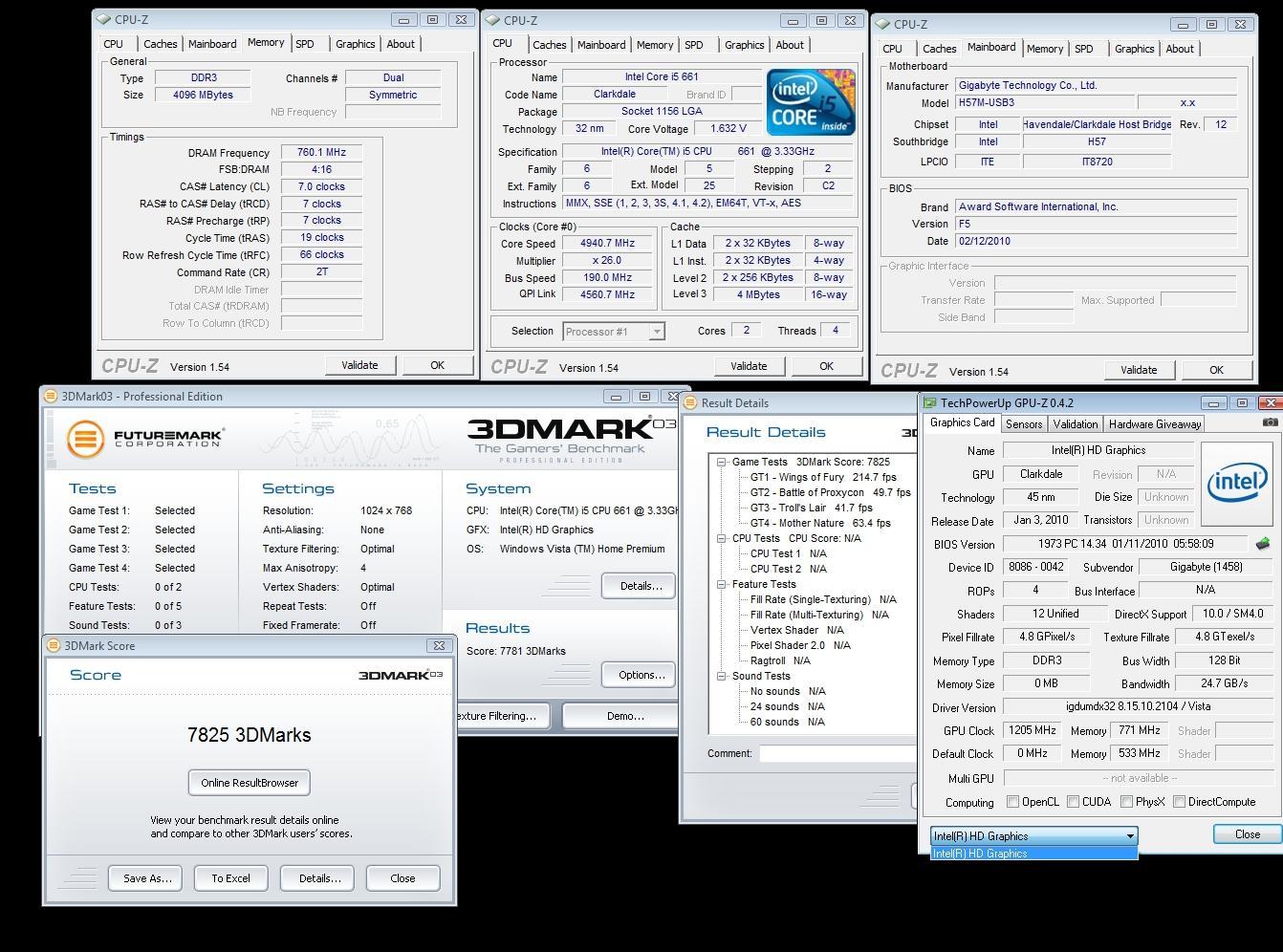This screenshot has width=1283, height=952.
Task: Select GT2 - Battle of Proxycon row
Action: click(830, 492)
